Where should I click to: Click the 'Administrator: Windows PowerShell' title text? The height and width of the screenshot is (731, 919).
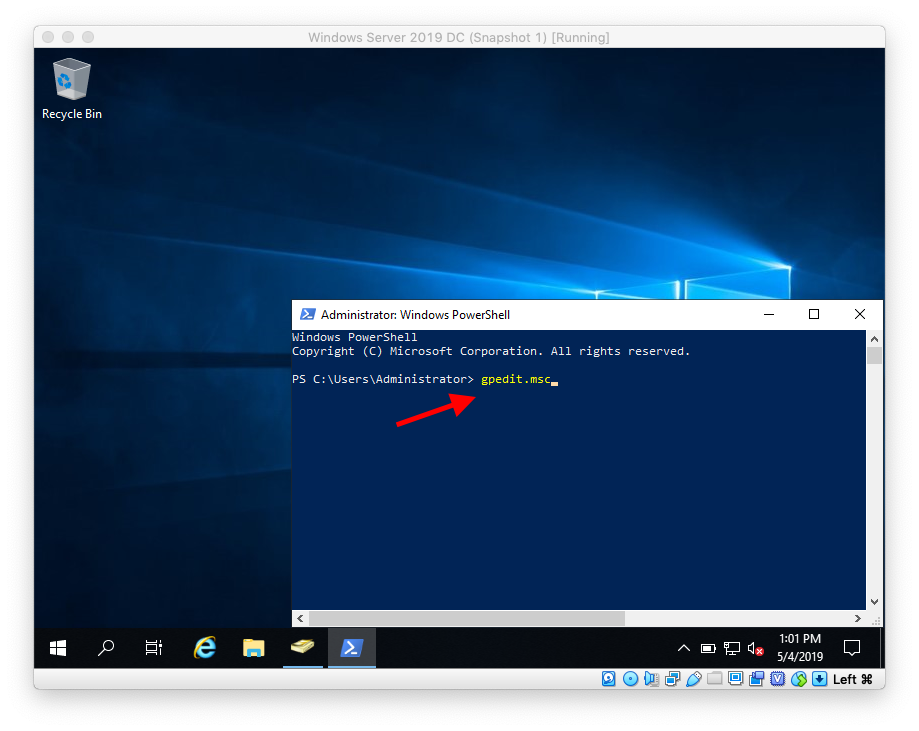tap(416, 315)
